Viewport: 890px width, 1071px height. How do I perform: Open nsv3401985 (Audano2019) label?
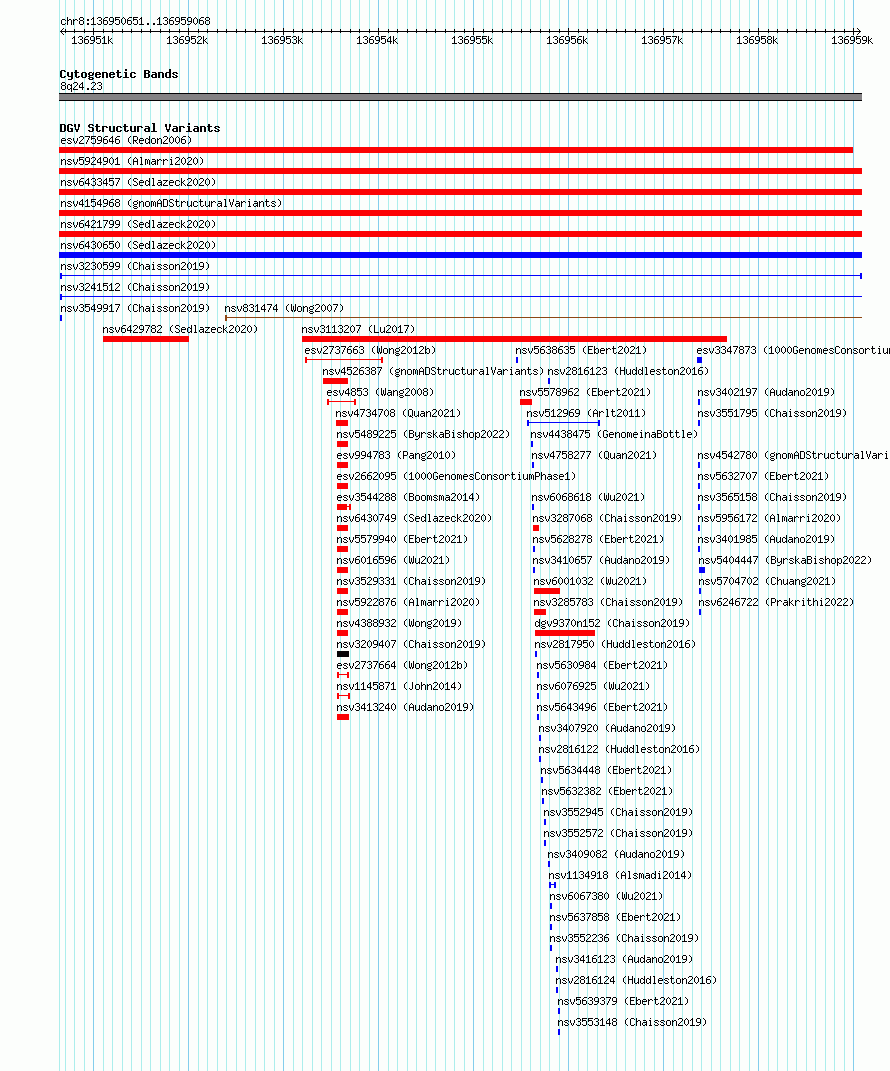pyautogui.click(x=766, y=540)
